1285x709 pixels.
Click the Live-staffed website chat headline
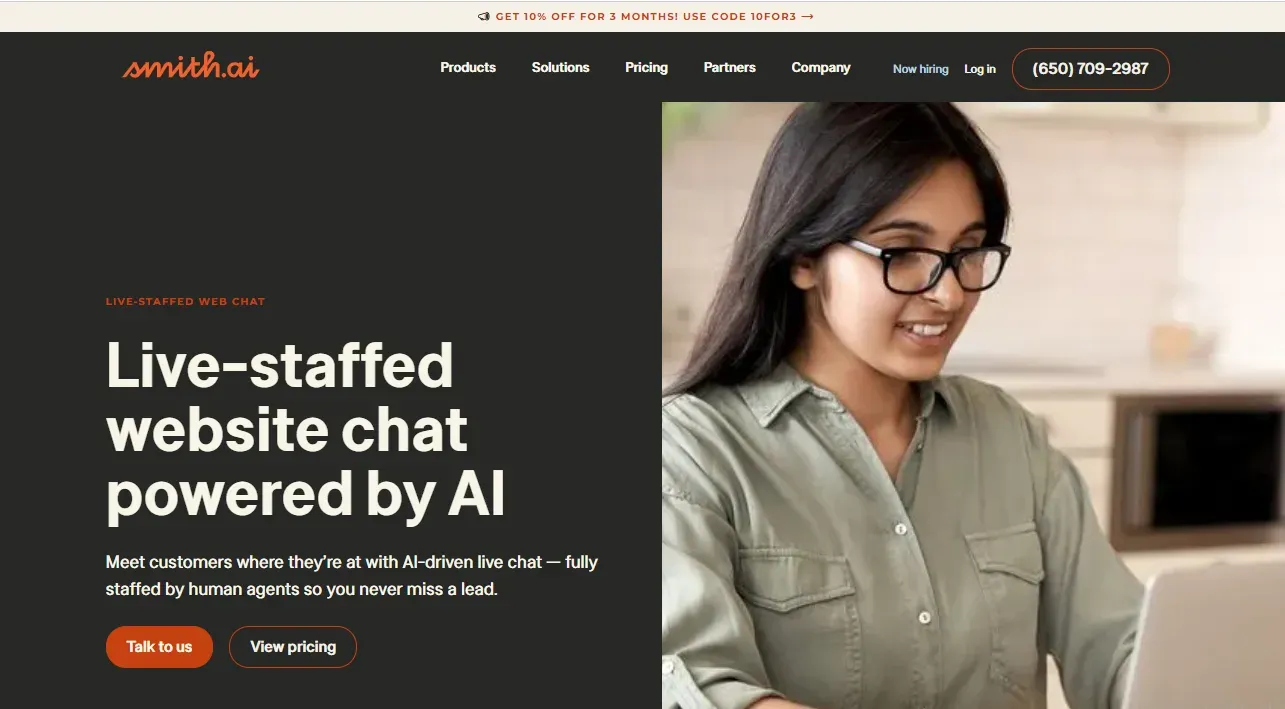point(306,430)
